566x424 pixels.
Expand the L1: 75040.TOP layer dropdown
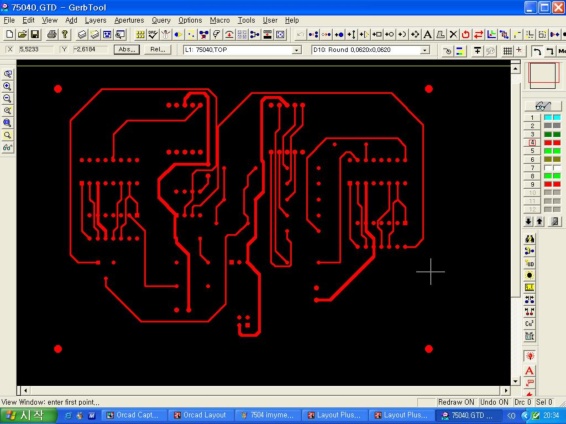click(296, 50)
